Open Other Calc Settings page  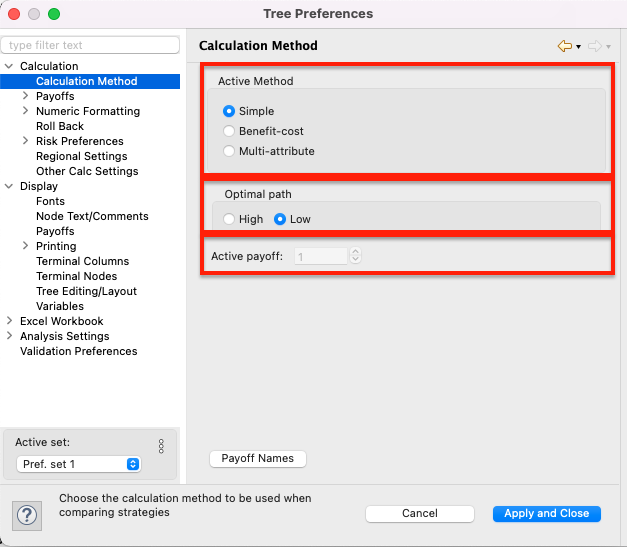click(87, 171)
